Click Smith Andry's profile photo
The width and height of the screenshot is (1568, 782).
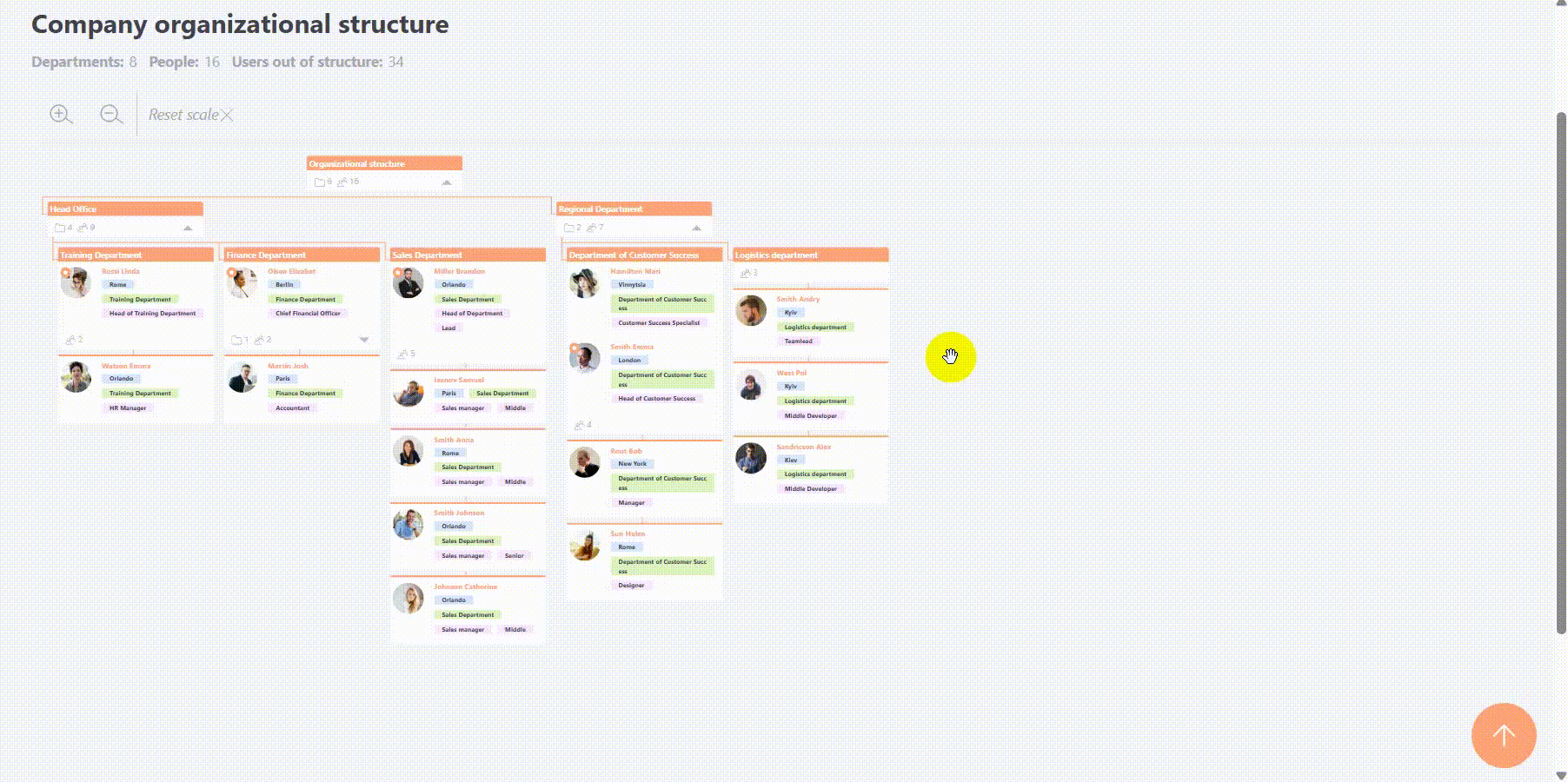(751, 311)
